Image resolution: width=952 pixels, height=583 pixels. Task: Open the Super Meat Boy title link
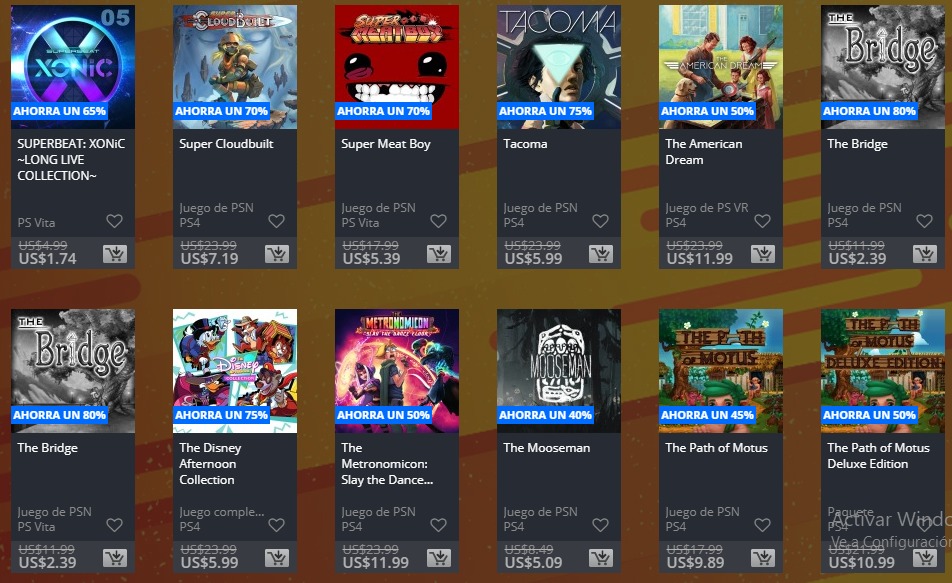(386, 144)
